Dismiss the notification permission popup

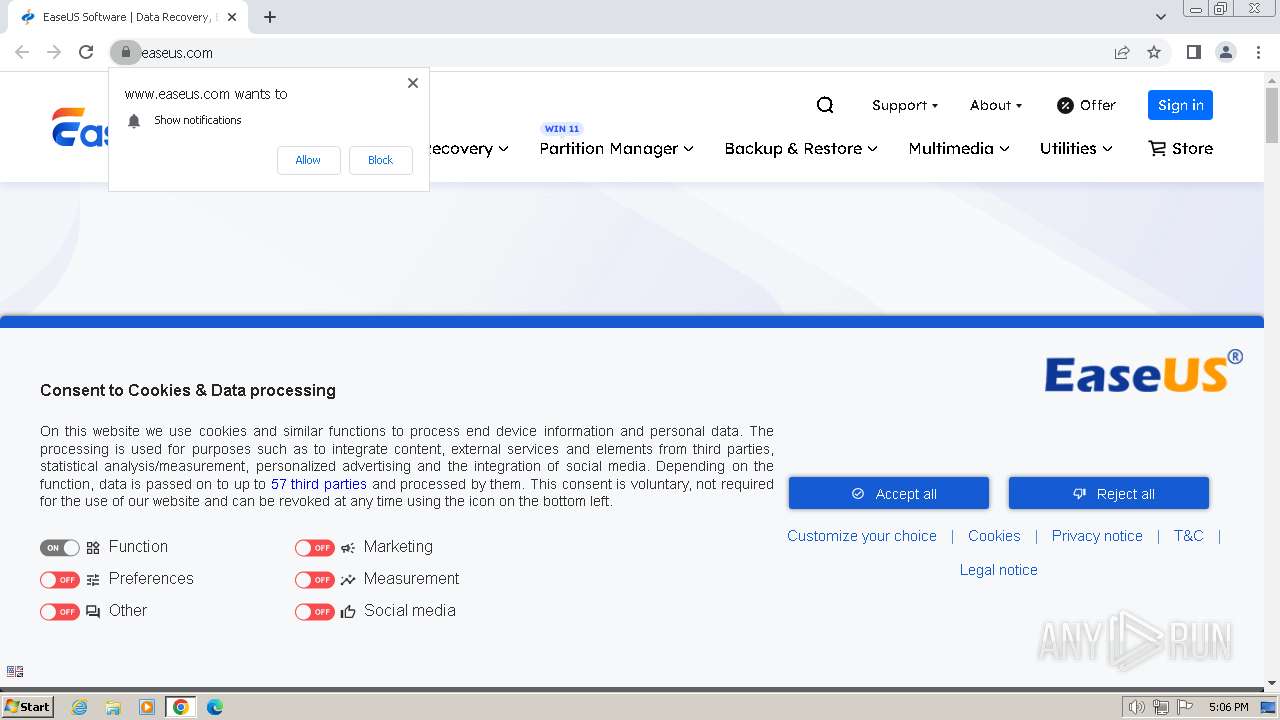[x=413, y=83]
